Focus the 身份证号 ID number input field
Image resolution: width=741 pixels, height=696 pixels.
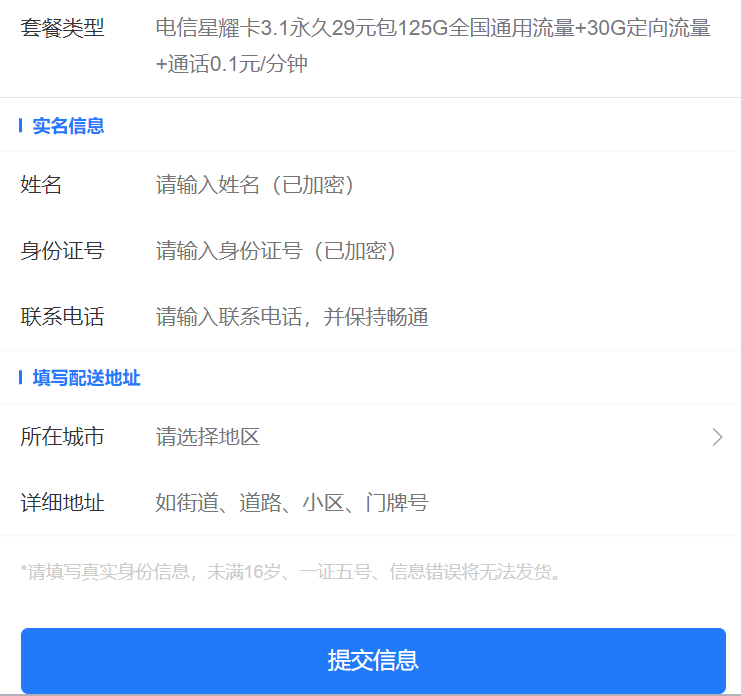coord(439,251)
